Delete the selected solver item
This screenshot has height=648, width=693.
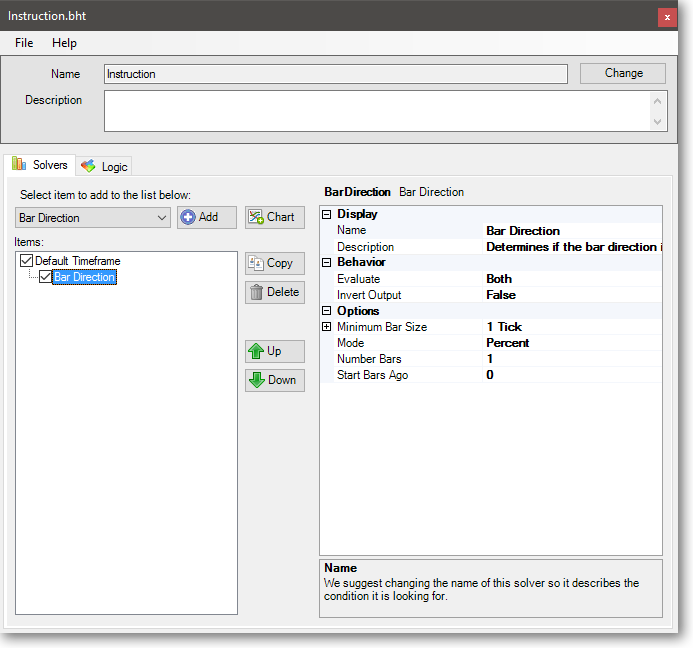(274, 292)
